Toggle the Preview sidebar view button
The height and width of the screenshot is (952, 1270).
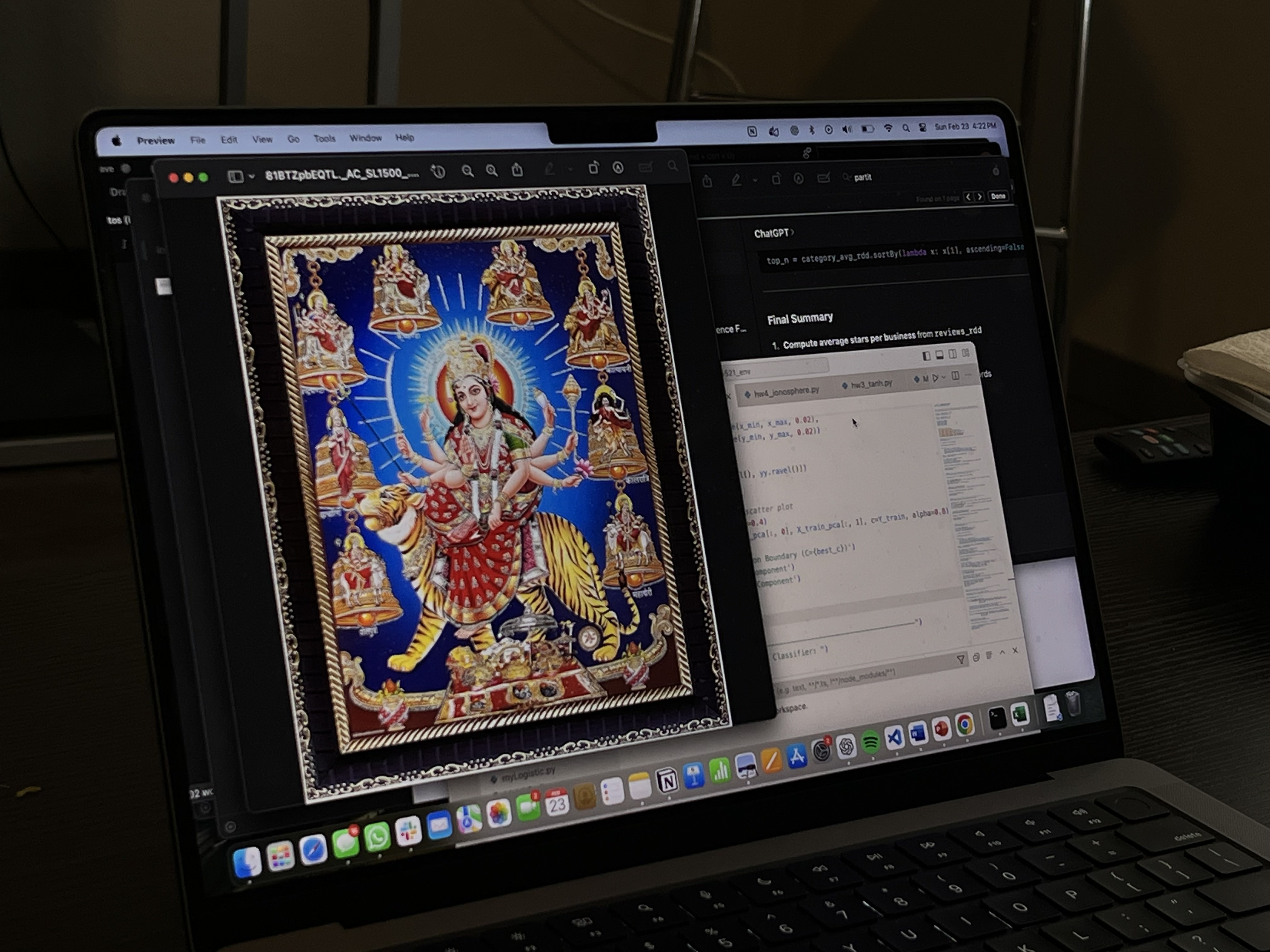coord(235,177)
